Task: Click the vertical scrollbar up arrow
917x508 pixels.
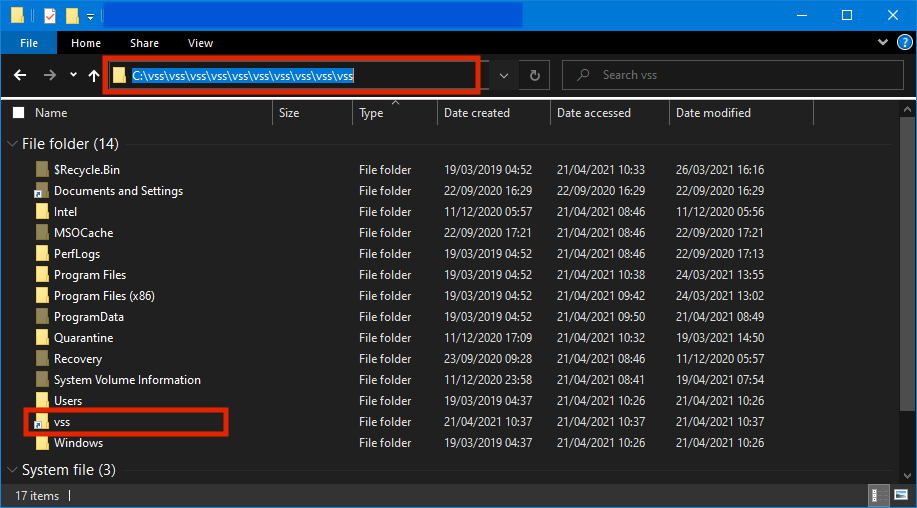Action: click(x=907, y=109)
